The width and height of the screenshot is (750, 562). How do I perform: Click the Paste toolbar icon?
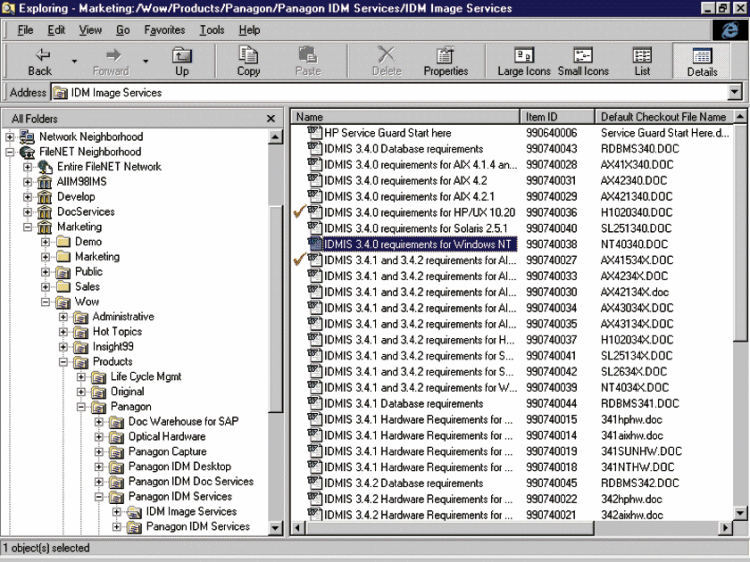pyautogui.click(x=308, y=62)
